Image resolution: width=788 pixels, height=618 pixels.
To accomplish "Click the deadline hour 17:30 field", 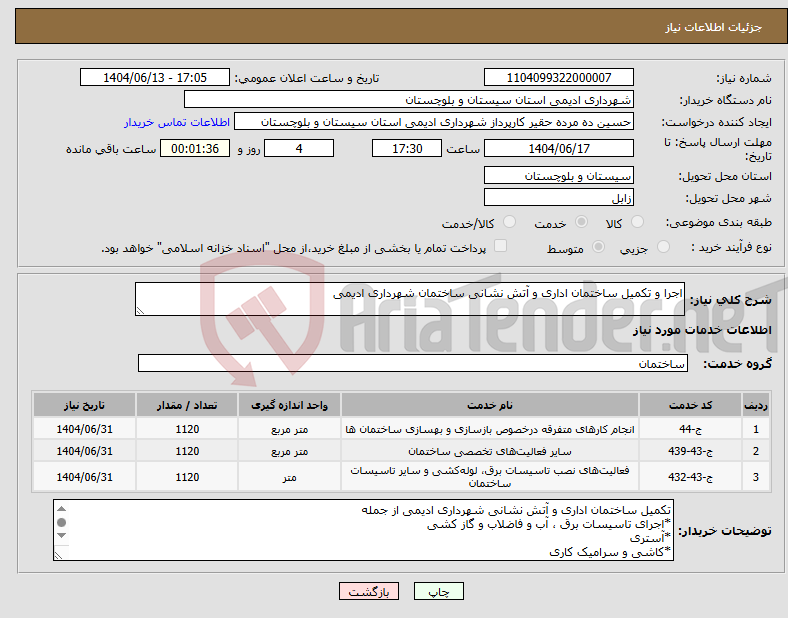I will (x=407, y=148).
